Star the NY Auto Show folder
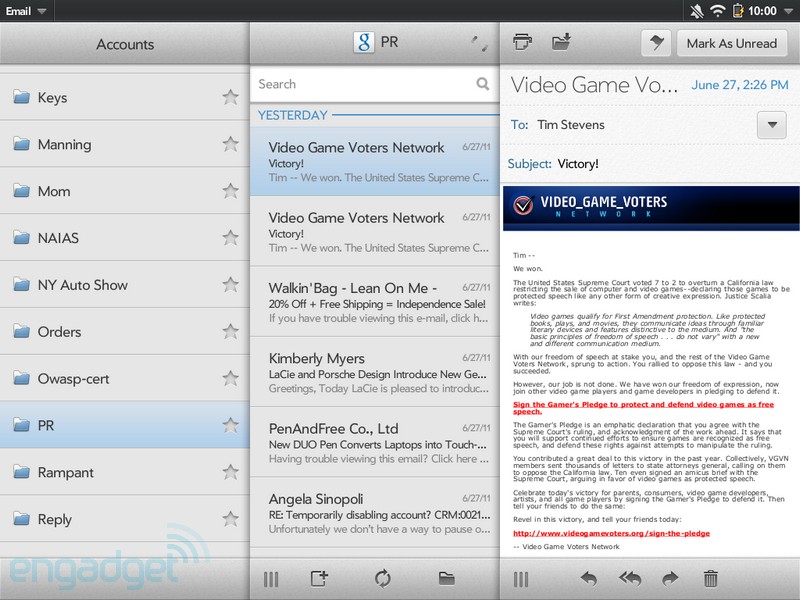Screen dimensions: 800x600 click(x=231, y=284)
